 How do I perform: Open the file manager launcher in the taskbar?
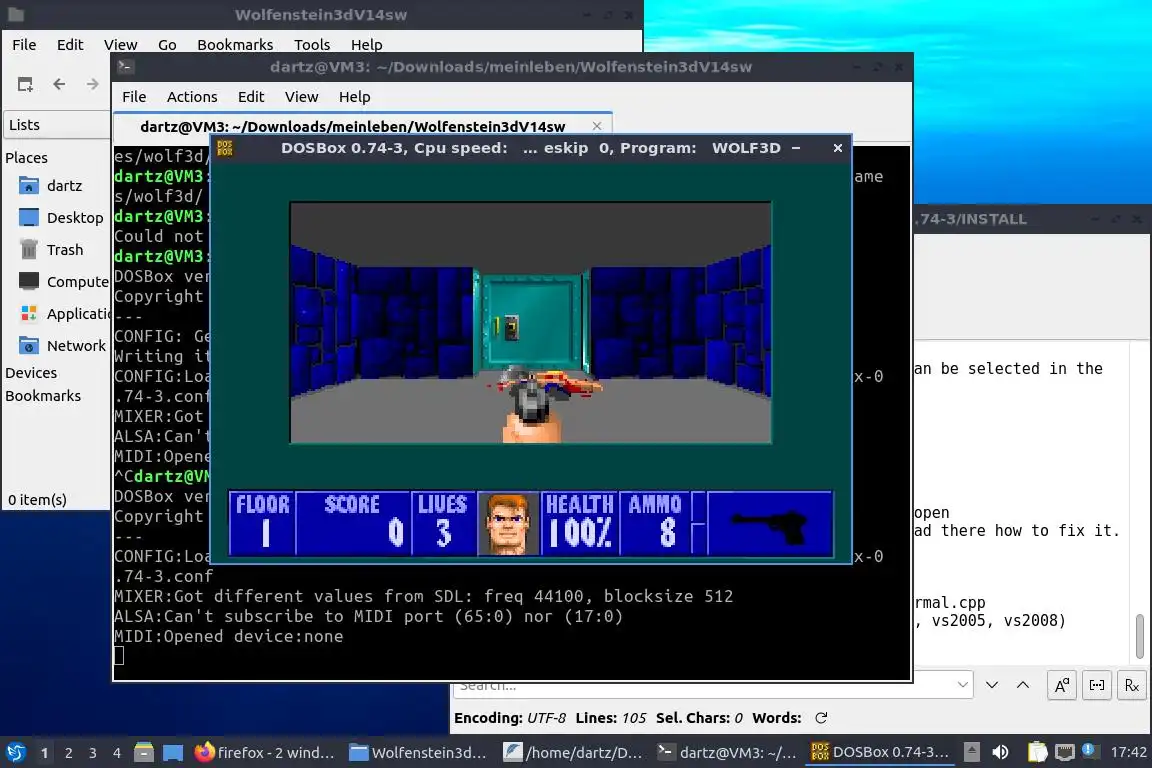[144, 752]
